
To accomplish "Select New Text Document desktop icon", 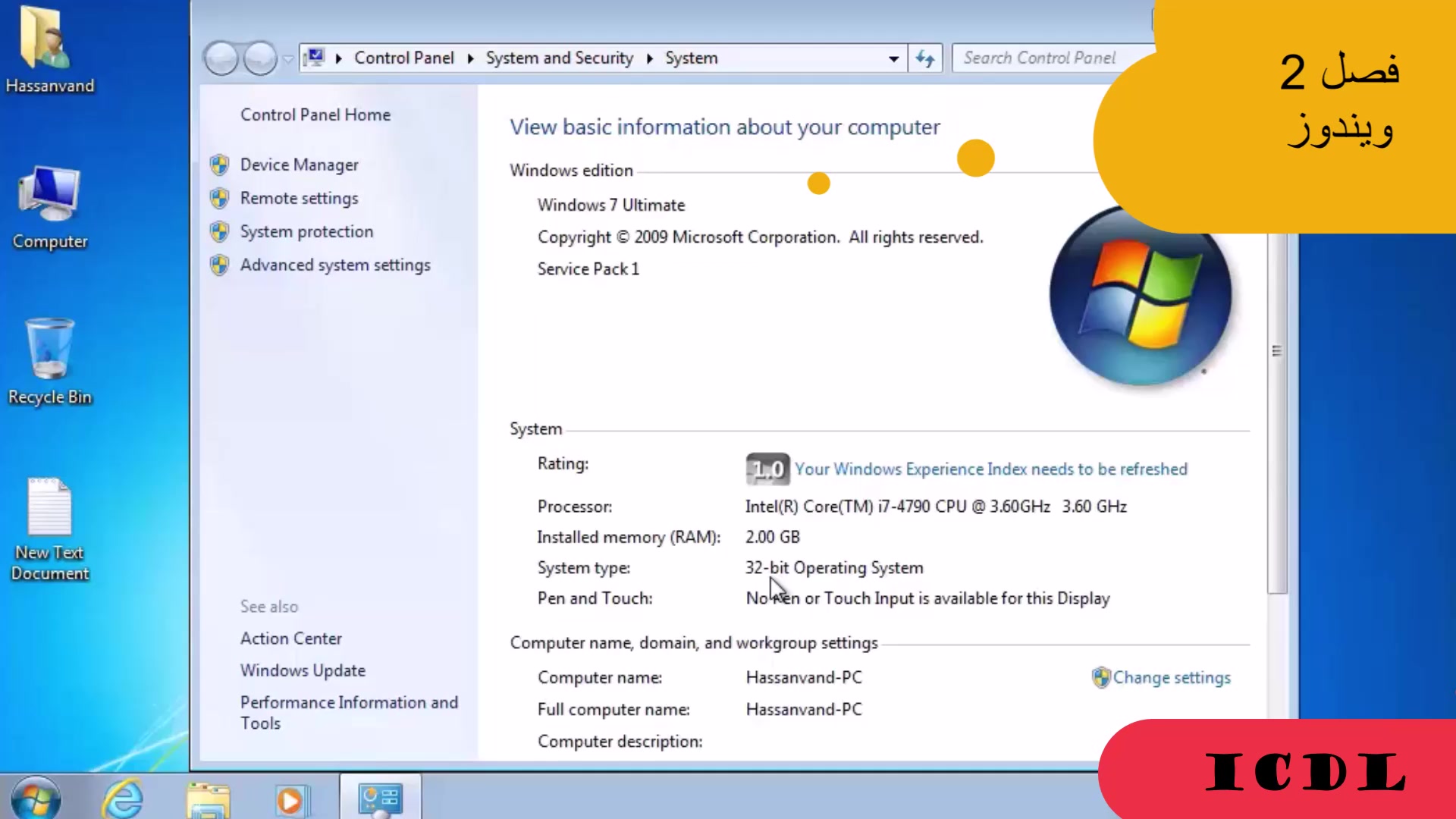I will pos(50,529).
